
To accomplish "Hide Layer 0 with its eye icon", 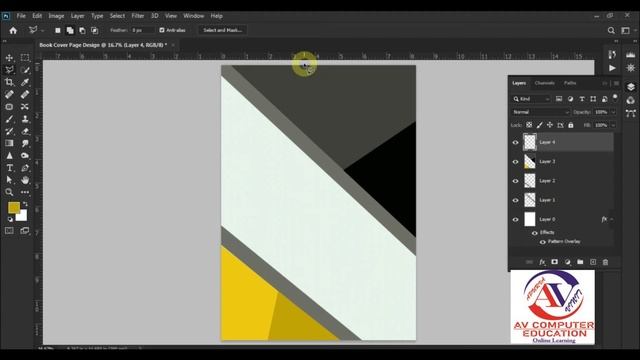I will click(x=515, y=220).
